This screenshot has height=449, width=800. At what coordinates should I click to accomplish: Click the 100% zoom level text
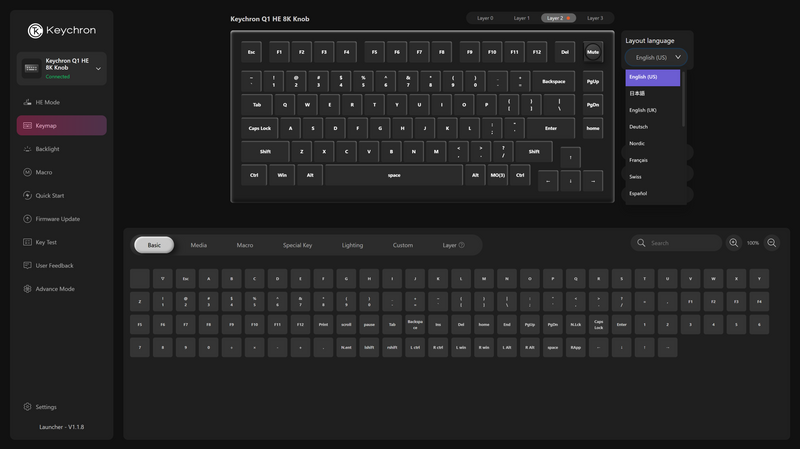click(x=753, y=243)
